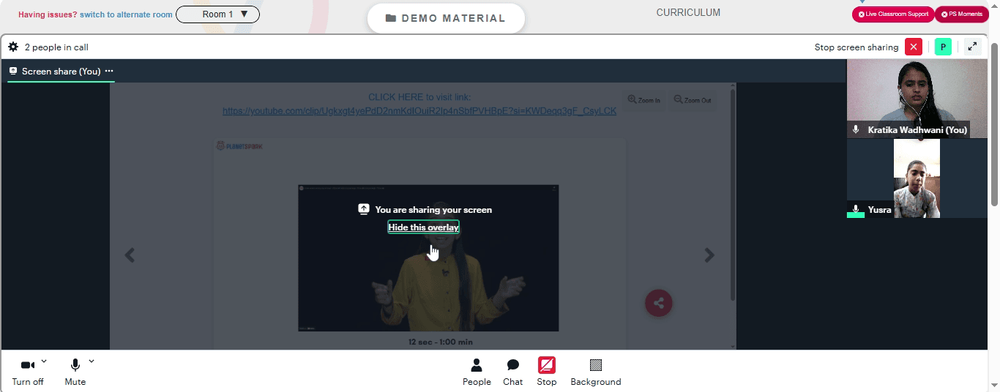Open the Chat panel
Viewport: 1000px width, 392px height.
coord(513,372)
